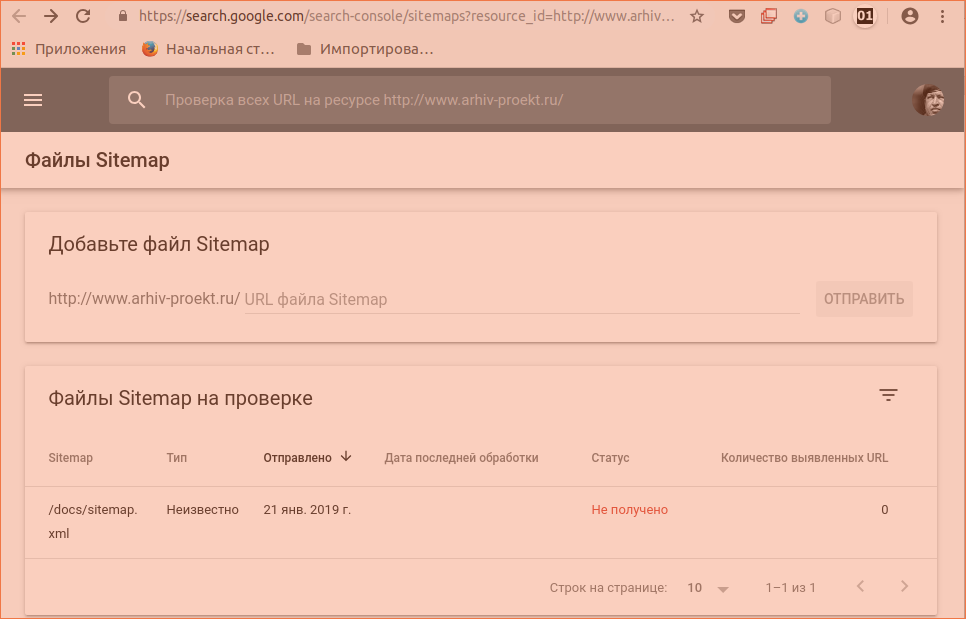The height and width of the screenshot is (619, 966).
Task: Focus the Проверка всех URL search field
Action: 469,100
